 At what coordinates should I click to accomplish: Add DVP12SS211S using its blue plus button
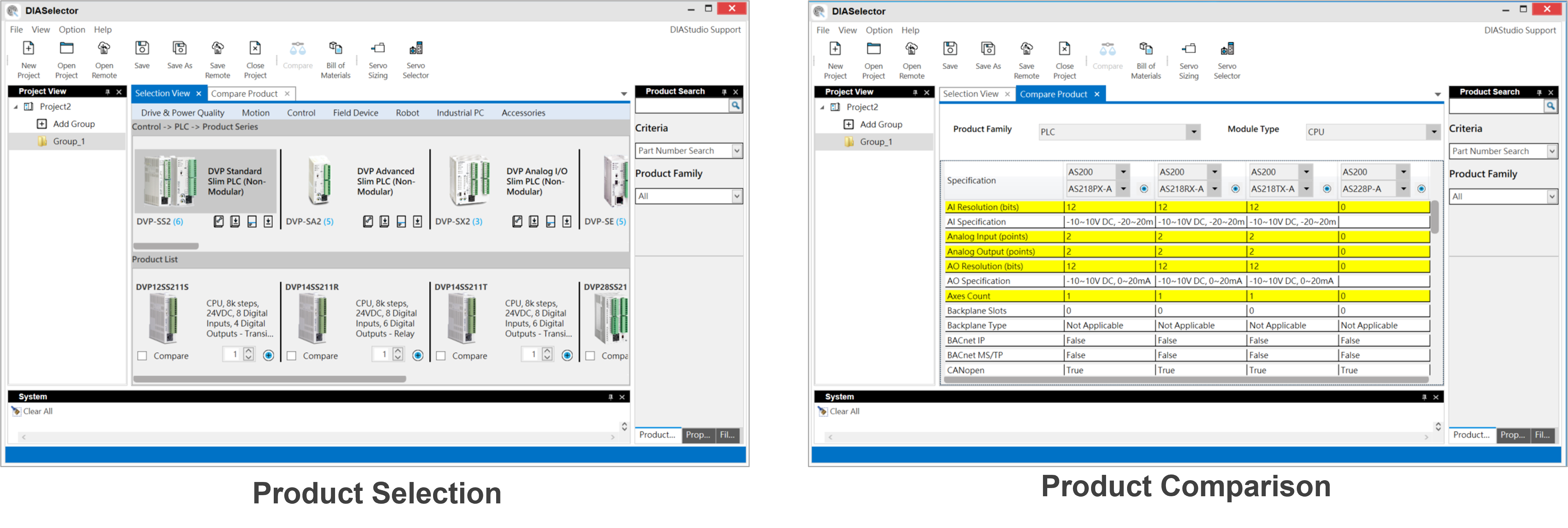pyautogui.click(x=268, y=355)
